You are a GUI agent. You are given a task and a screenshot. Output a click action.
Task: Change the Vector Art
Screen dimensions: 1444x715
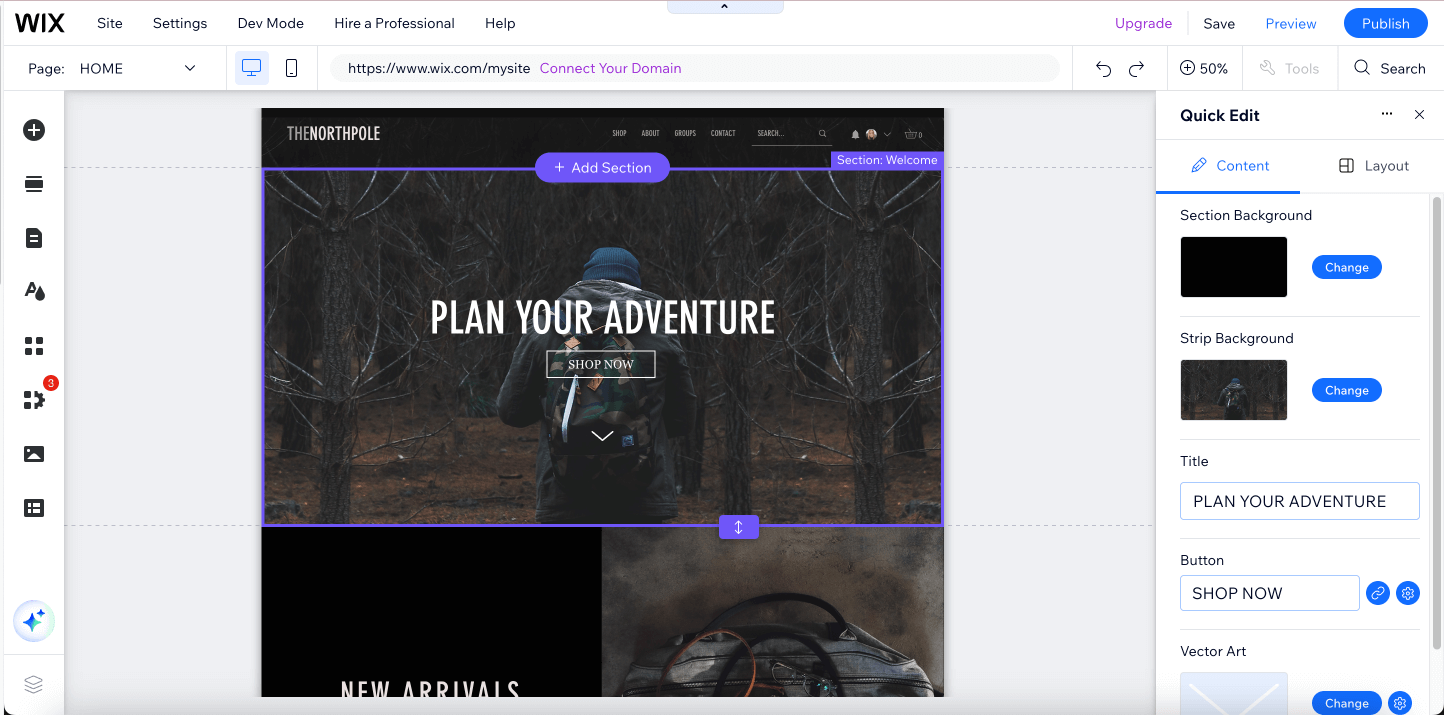point(1347,703)
